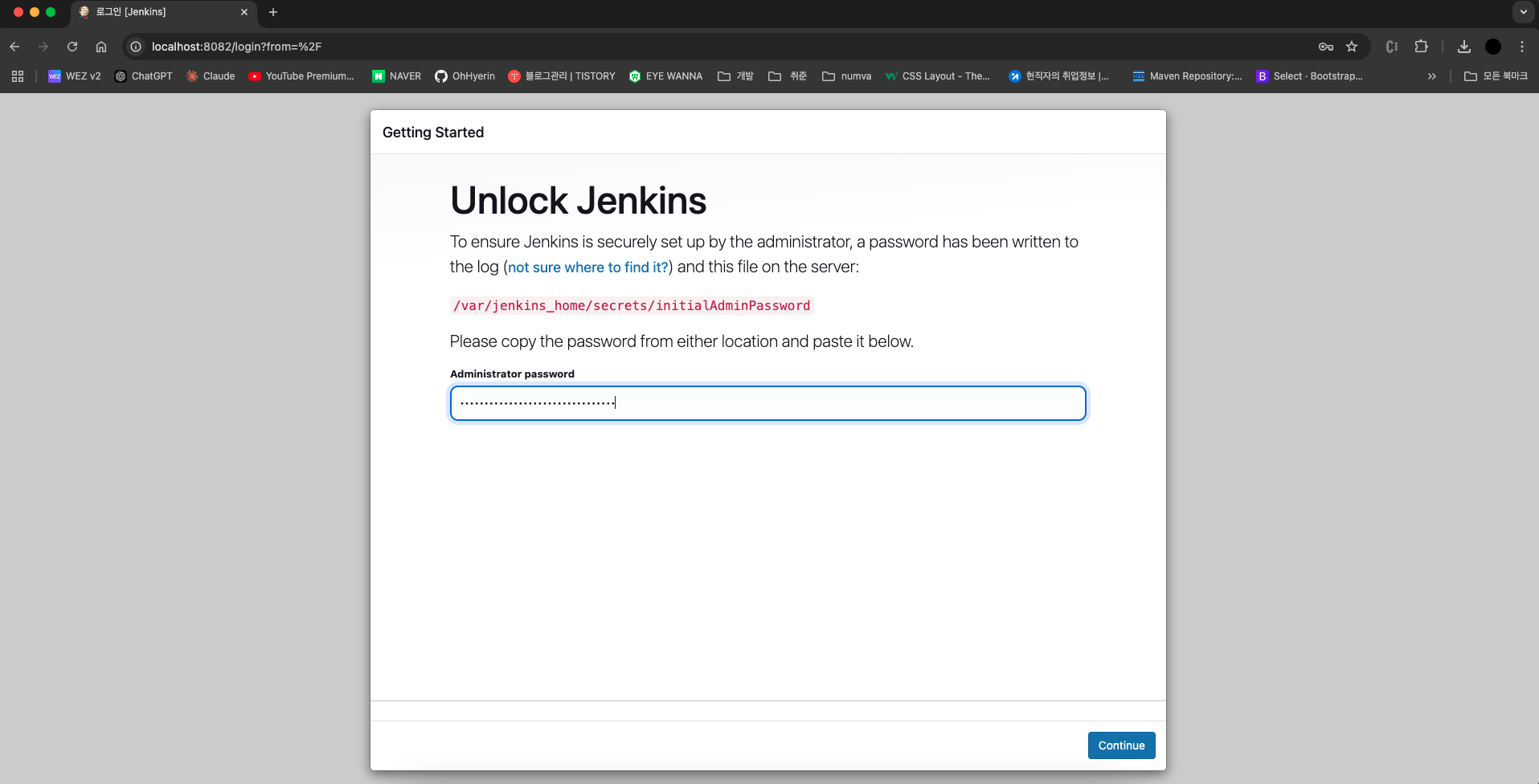Open the profile avatar circle
Screen dimensions: 1539x784
point(1493,47)
